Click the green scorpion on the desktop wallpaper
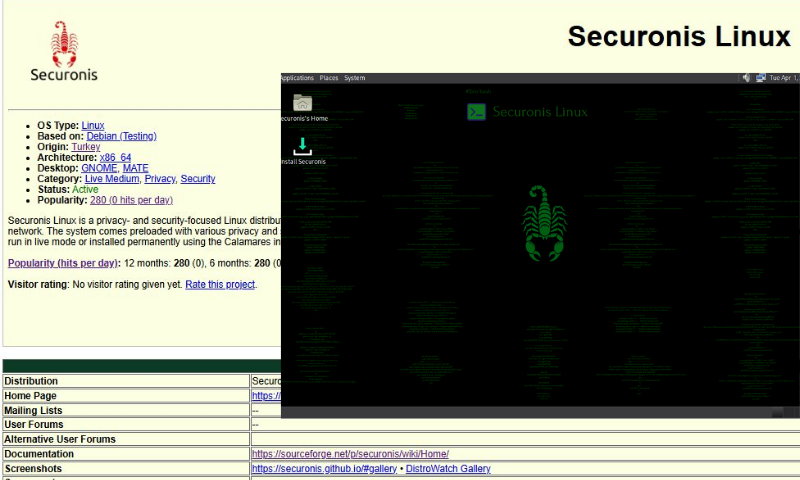The width and height of the screenshot is (800, 480). click(x=545, y=222)
